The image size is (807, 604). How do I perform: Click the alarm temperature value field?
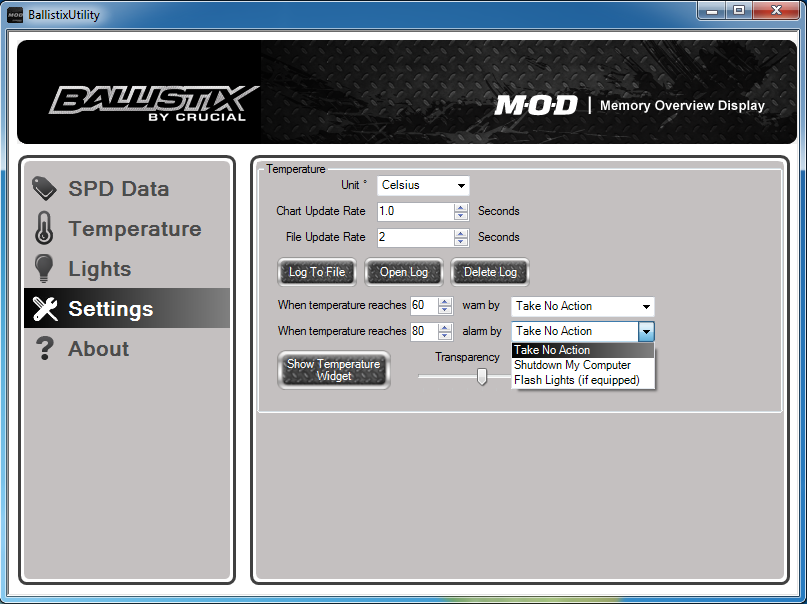[425, 331]
